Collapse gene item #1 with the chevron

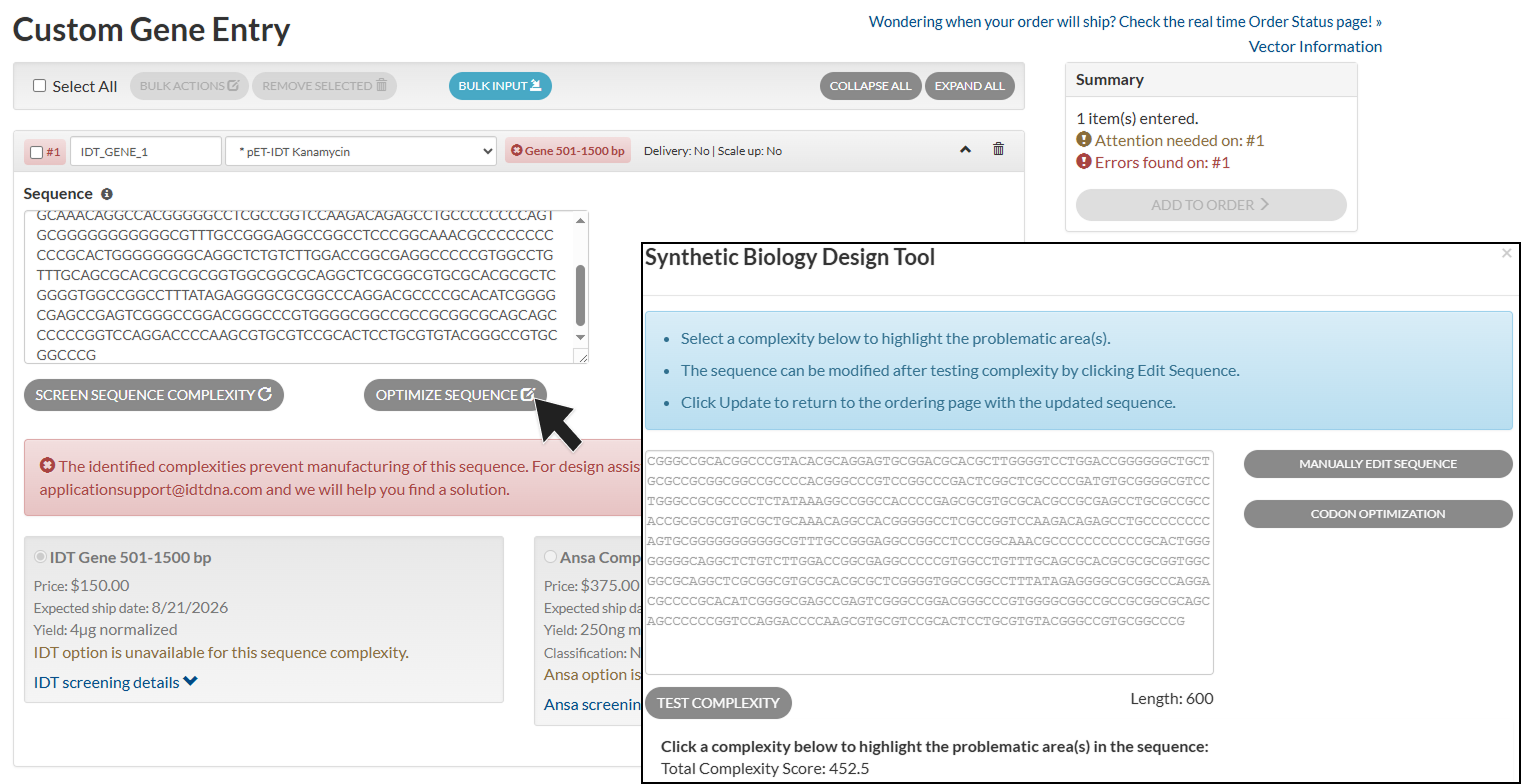point(965,150)
